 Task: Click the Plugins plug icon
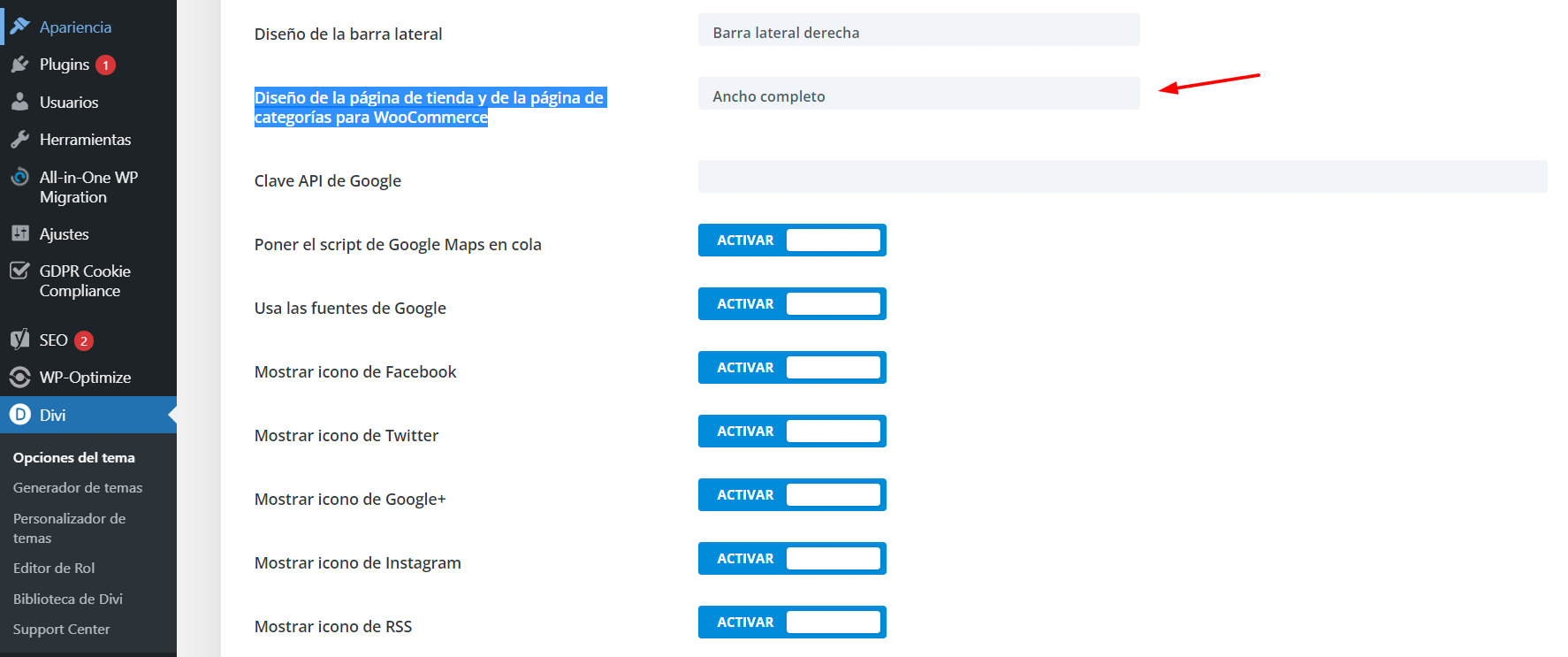click(x=19, y=65)
